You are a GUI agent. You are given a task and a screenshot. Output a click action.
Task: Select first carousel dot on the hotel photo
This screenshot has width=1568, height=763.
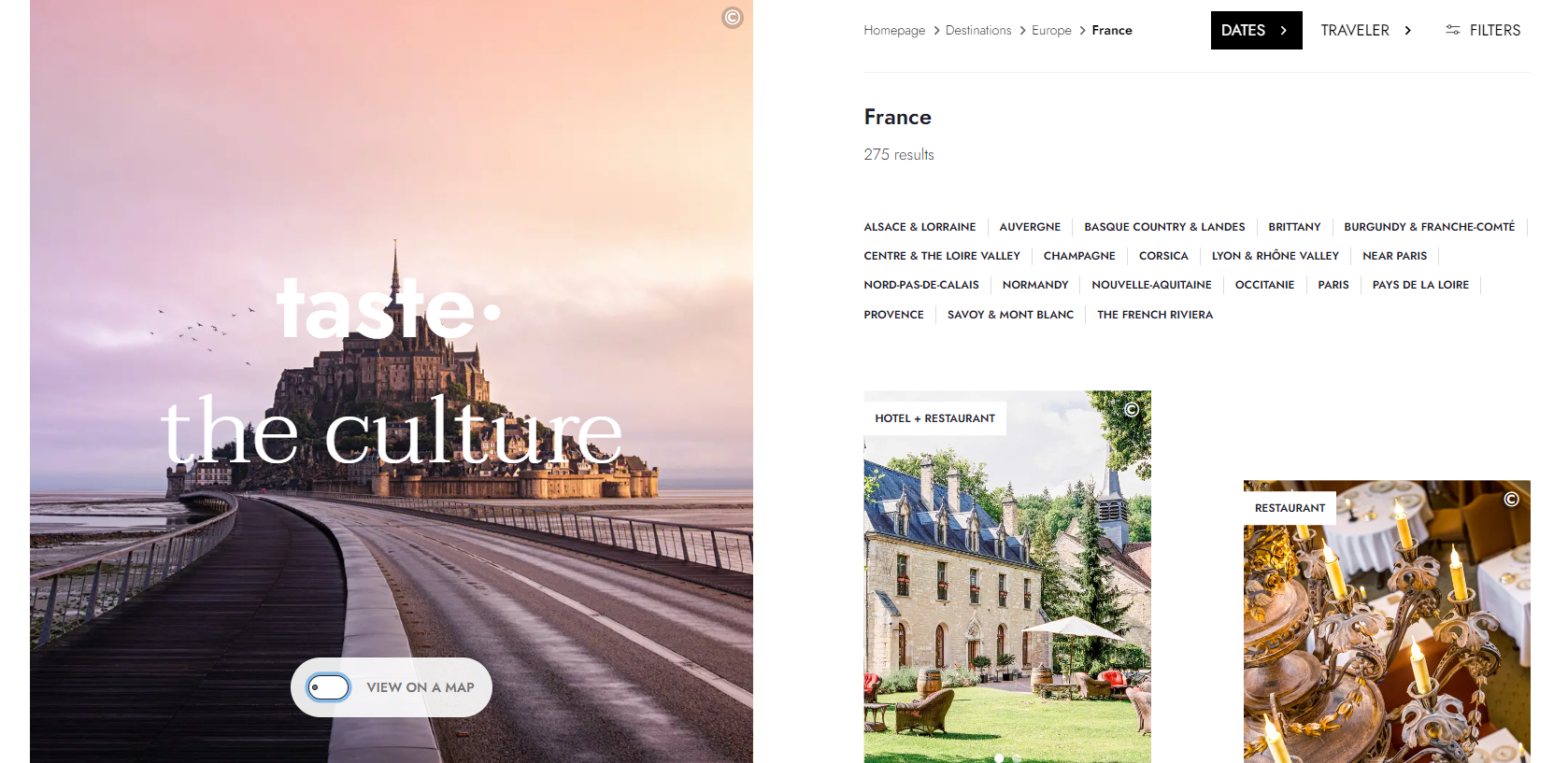click(x=999, y=758)
